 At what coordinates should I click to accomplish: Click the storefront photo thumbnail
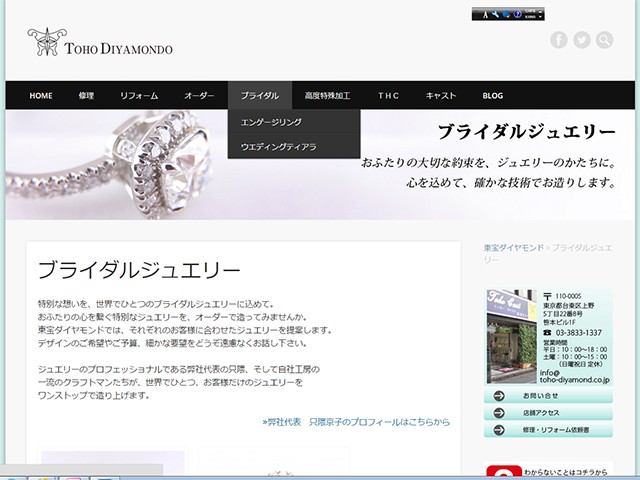click(511, 336)
